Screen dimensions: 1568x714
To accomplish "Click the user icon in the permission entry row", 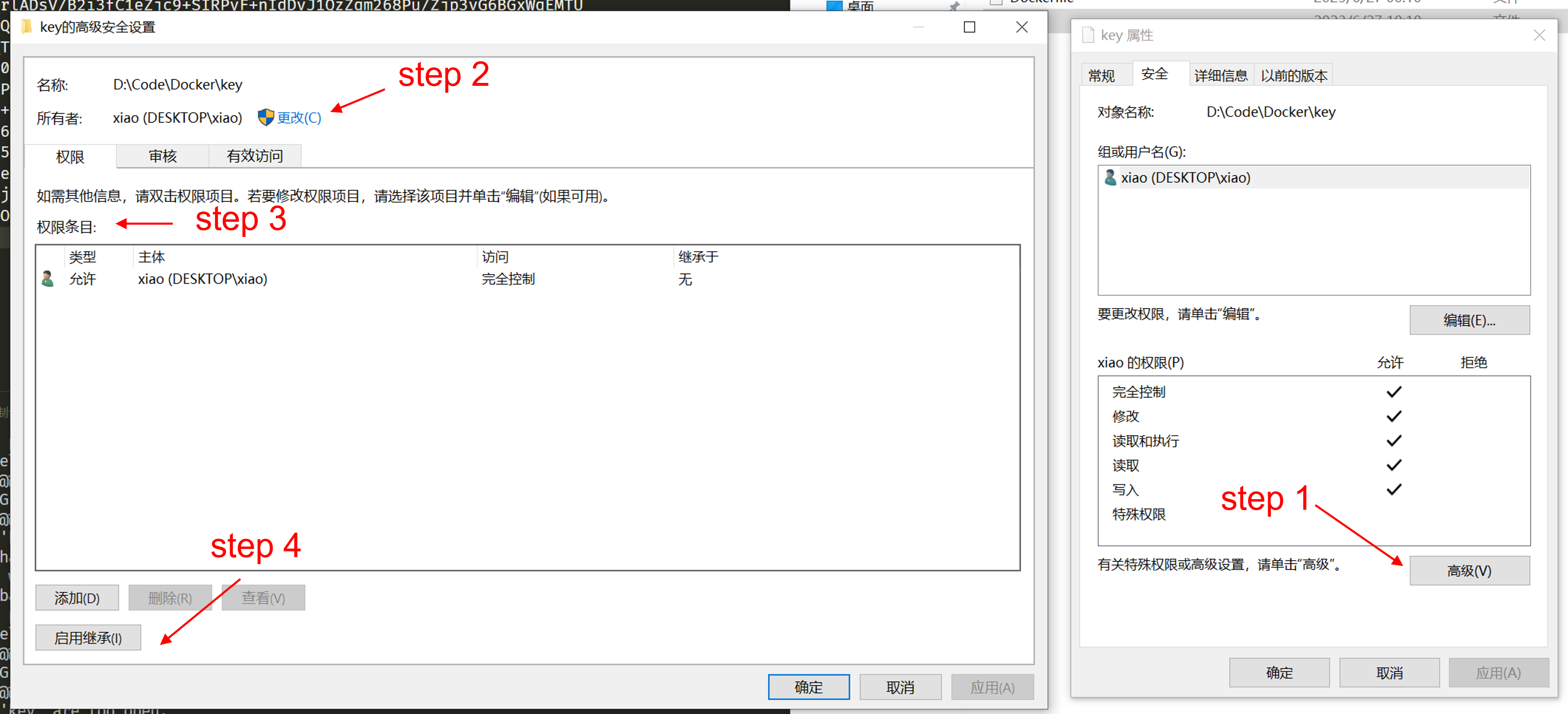I will [x=47, y=279].
